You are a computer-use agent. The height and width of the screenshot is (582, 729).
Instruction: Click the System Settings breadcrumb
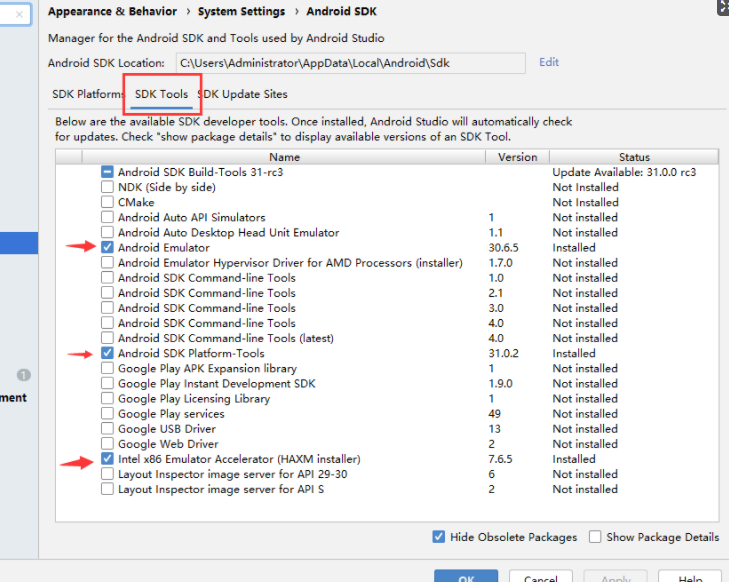[241, 11]
